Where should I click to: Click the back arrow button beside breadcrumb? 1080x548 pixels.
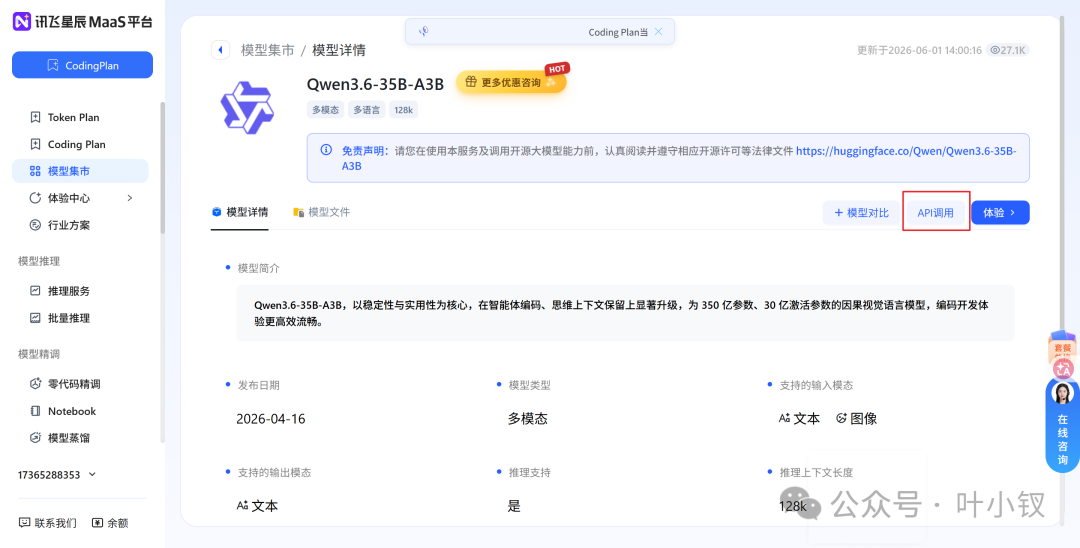[220, 50]
